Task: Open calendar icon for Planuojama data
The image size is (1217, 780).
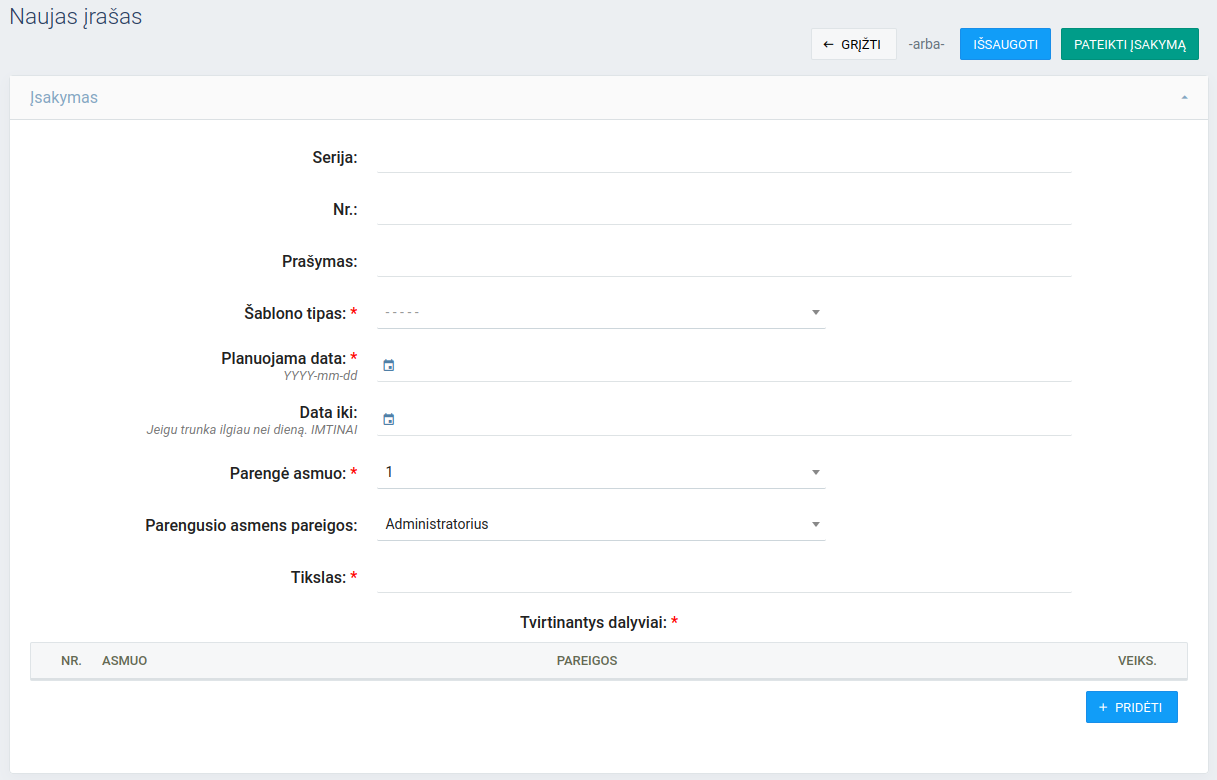Action: (389, 366)
